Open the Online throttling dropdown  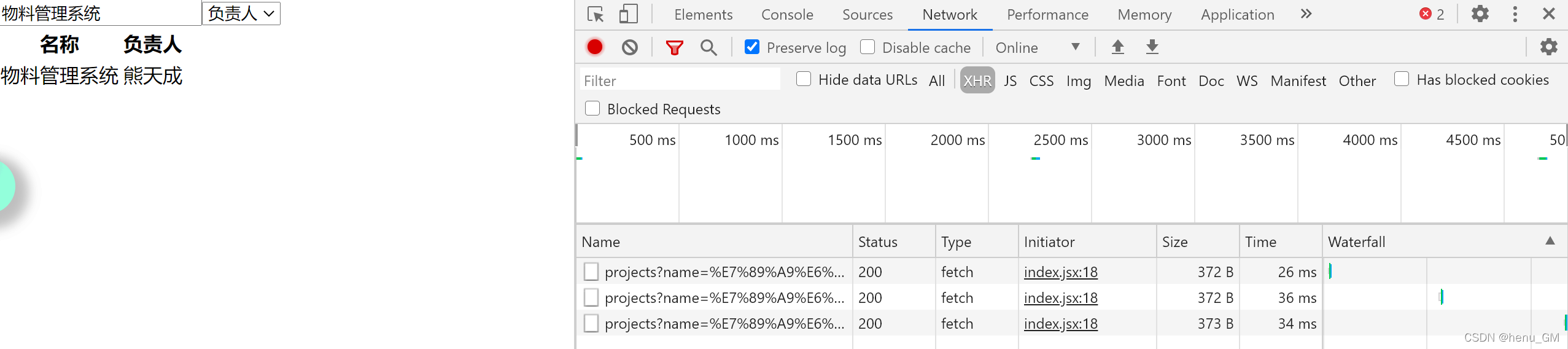coord(1038,47)
